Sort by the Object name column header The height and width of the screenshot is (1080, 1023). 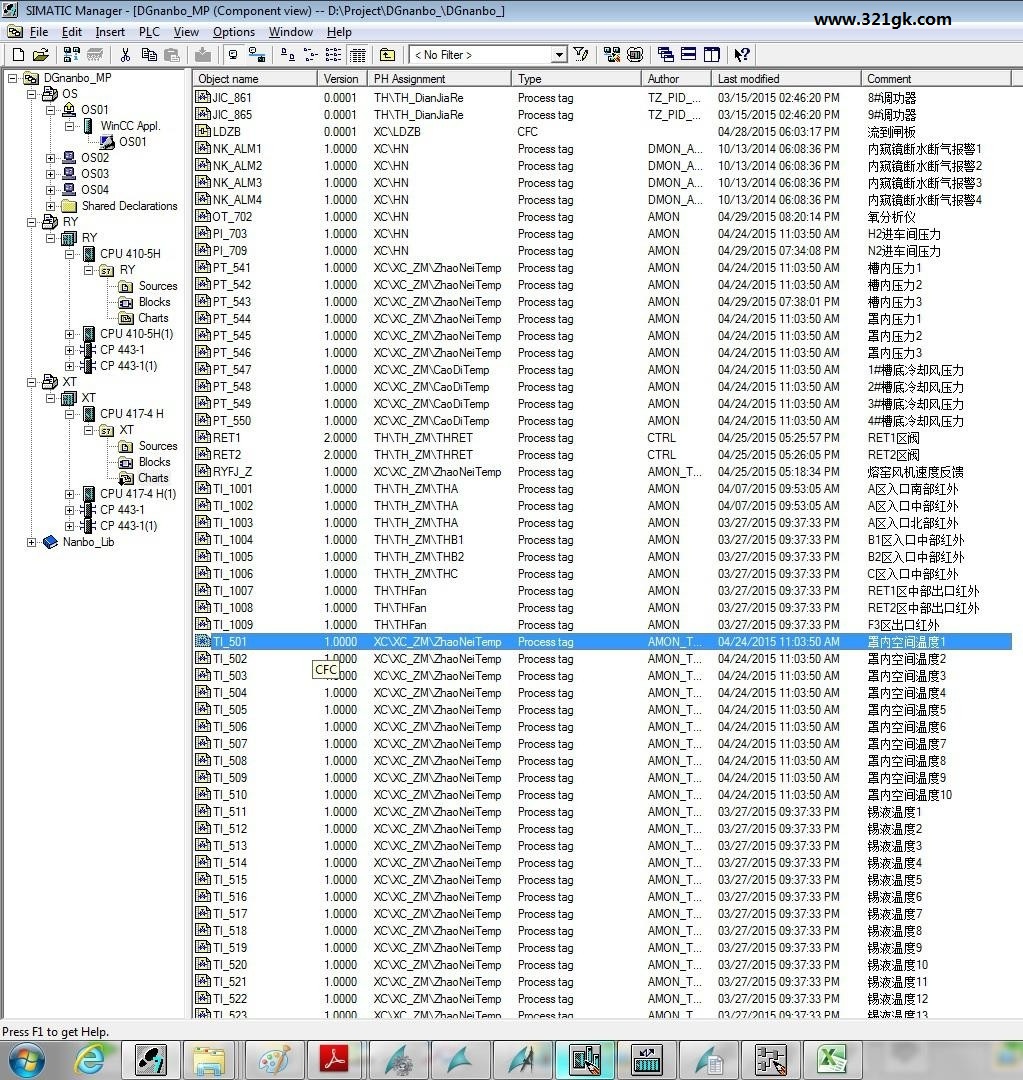(x=255, y=79)
